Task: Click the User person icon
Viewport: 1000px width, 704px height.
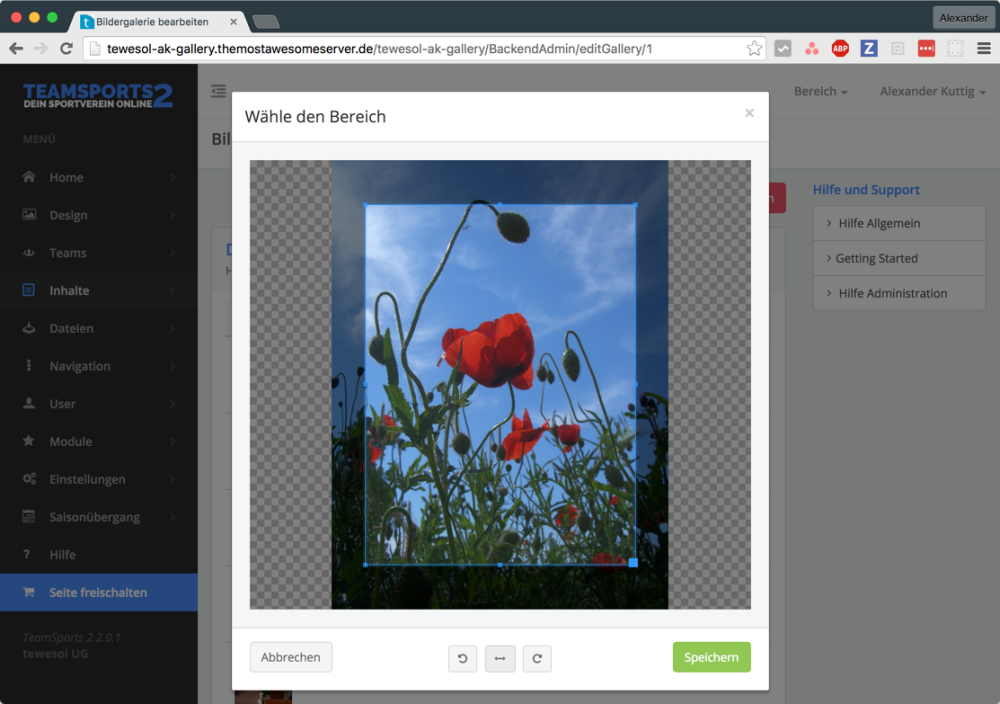Action: tap(29, 403)
